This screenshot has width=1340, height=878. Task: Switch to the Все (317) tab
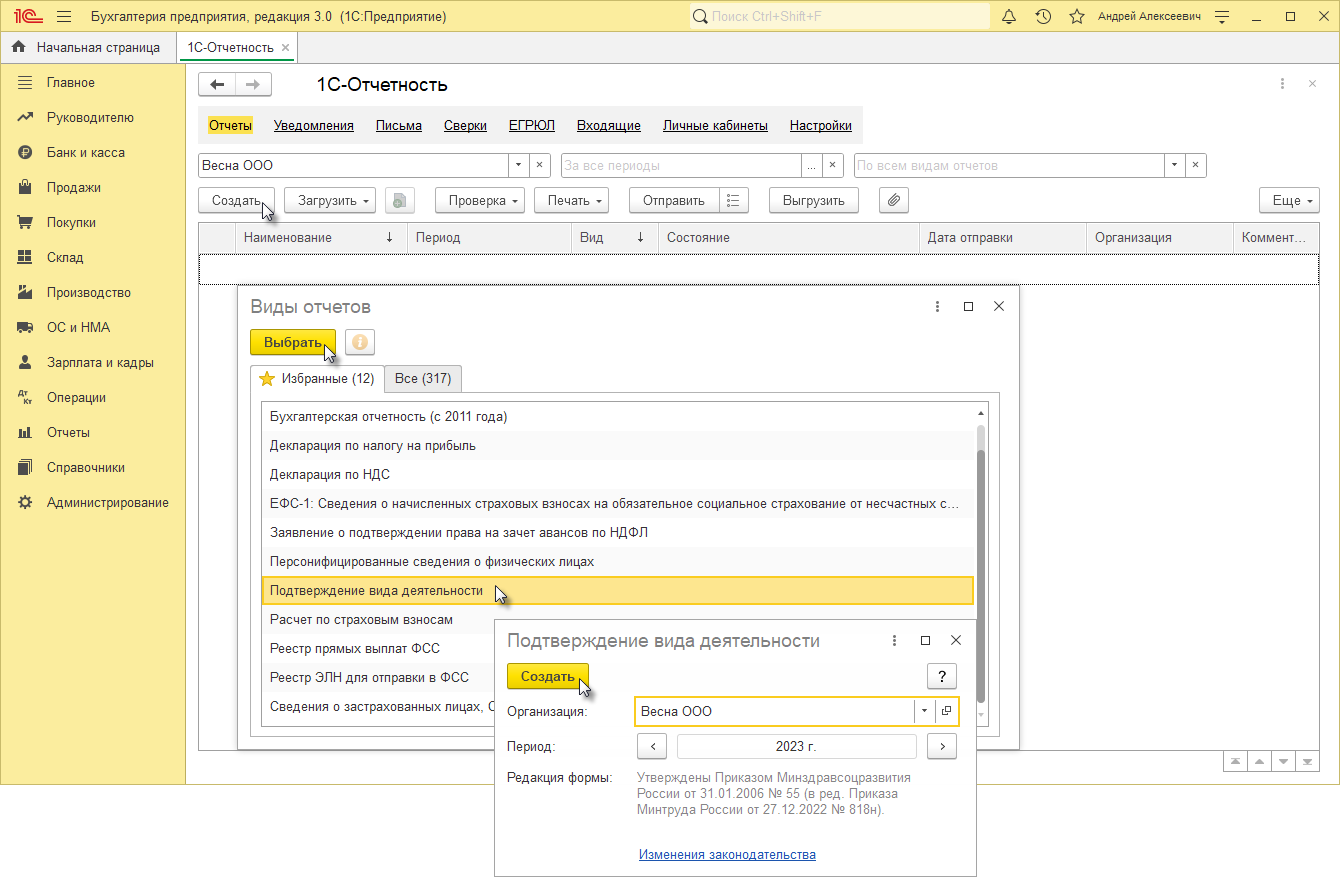[x=423, y=379]
